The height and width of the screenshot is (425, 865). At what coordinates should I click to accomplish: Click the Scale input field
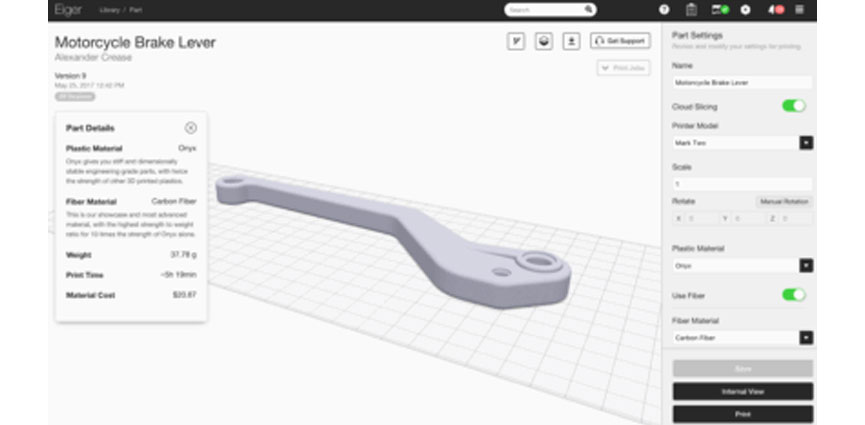[742, 184]
